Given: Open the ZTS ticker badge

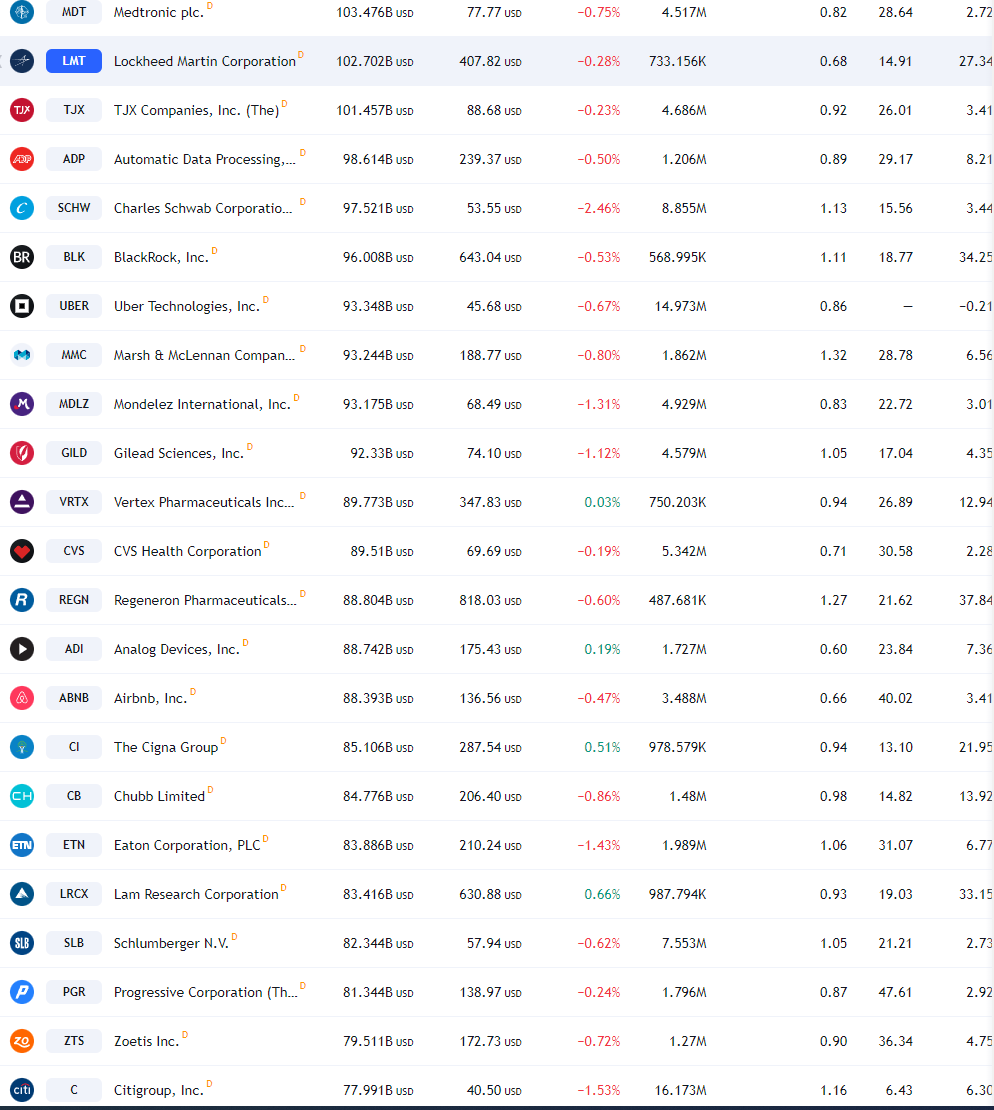Looking at the screenshot, I should coord(74,1041).
